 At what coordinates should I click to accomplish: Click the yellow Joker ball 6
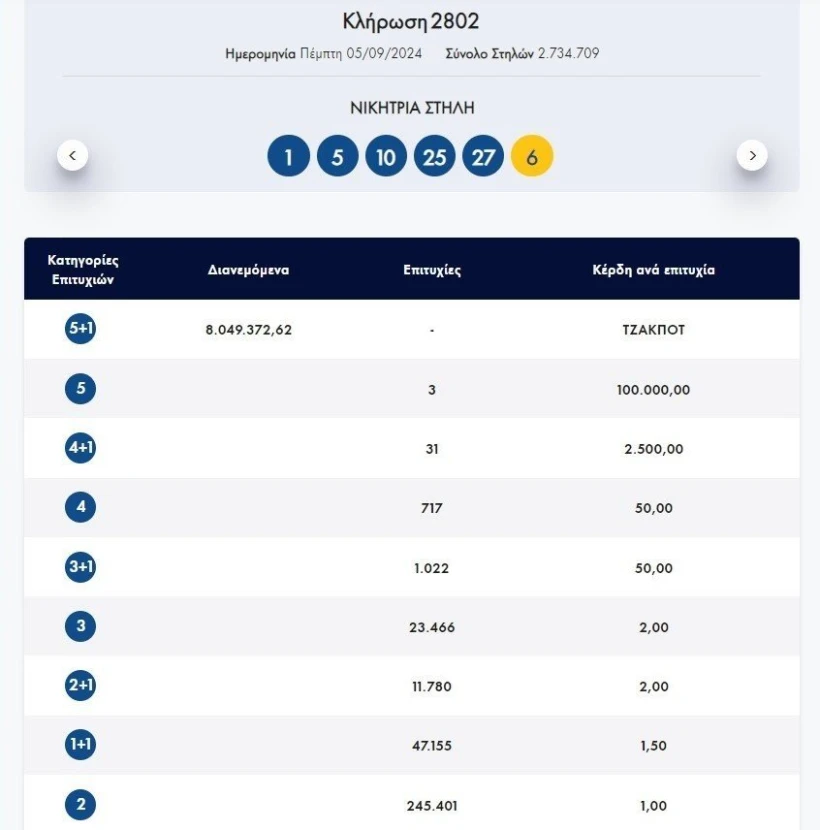point(532,157)
